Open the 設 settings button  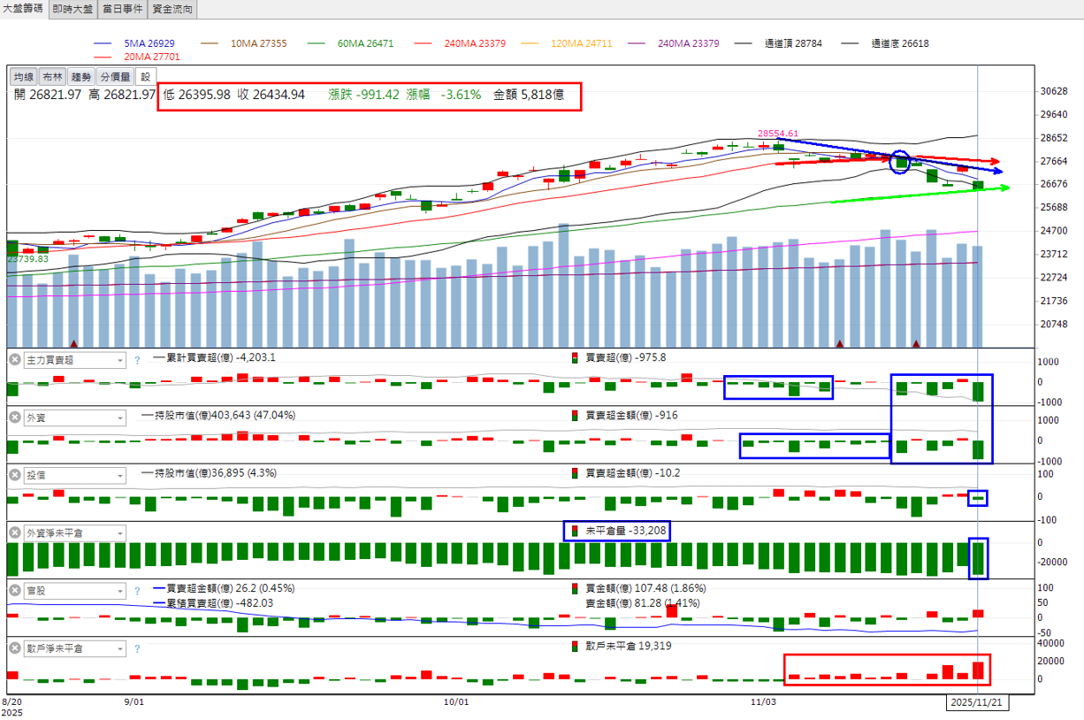146,77
